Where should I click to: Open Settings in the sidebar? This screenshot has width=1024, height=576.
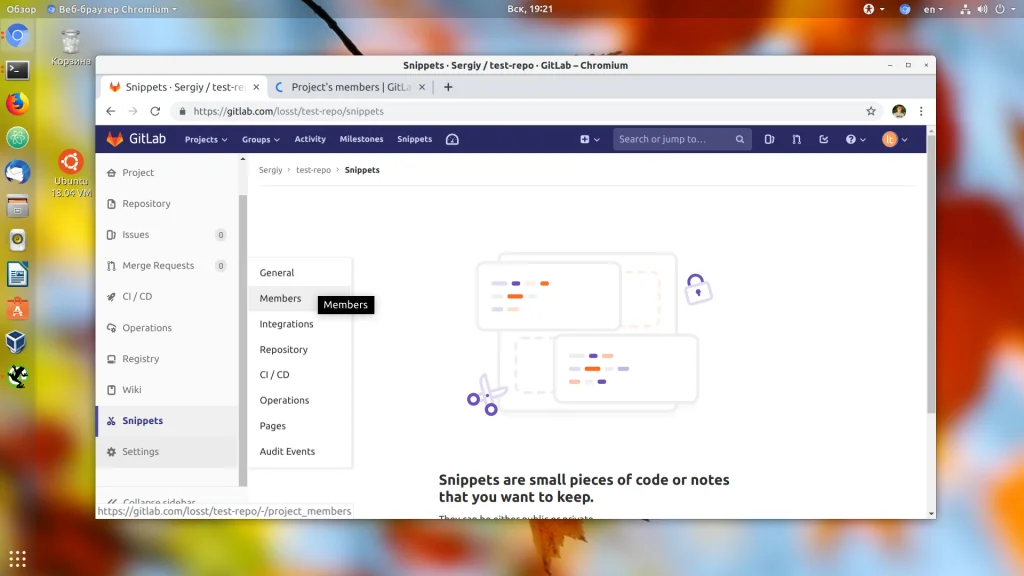click(167, 452)
